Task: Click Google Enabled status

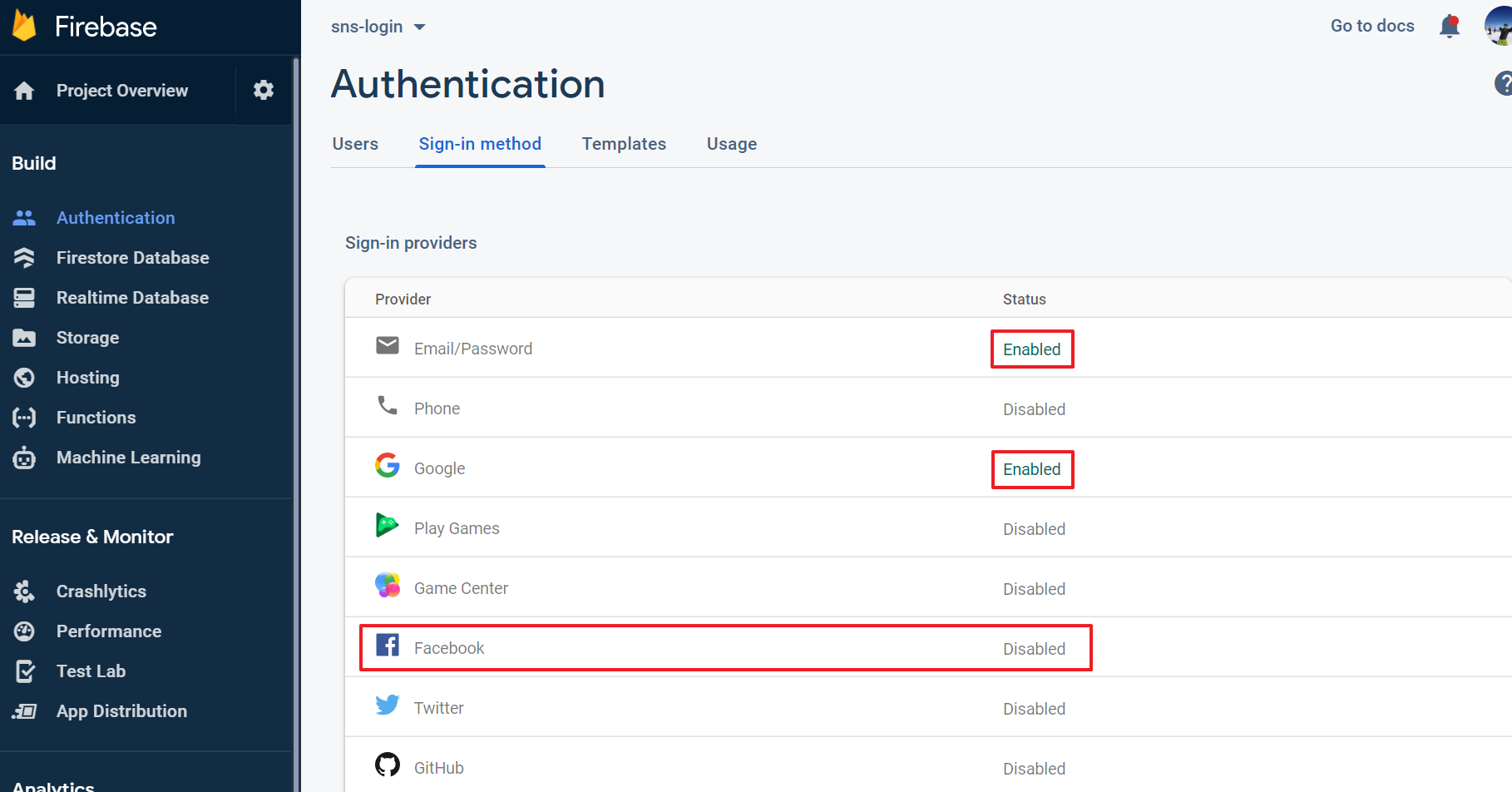Action: tap(1031, 469)
